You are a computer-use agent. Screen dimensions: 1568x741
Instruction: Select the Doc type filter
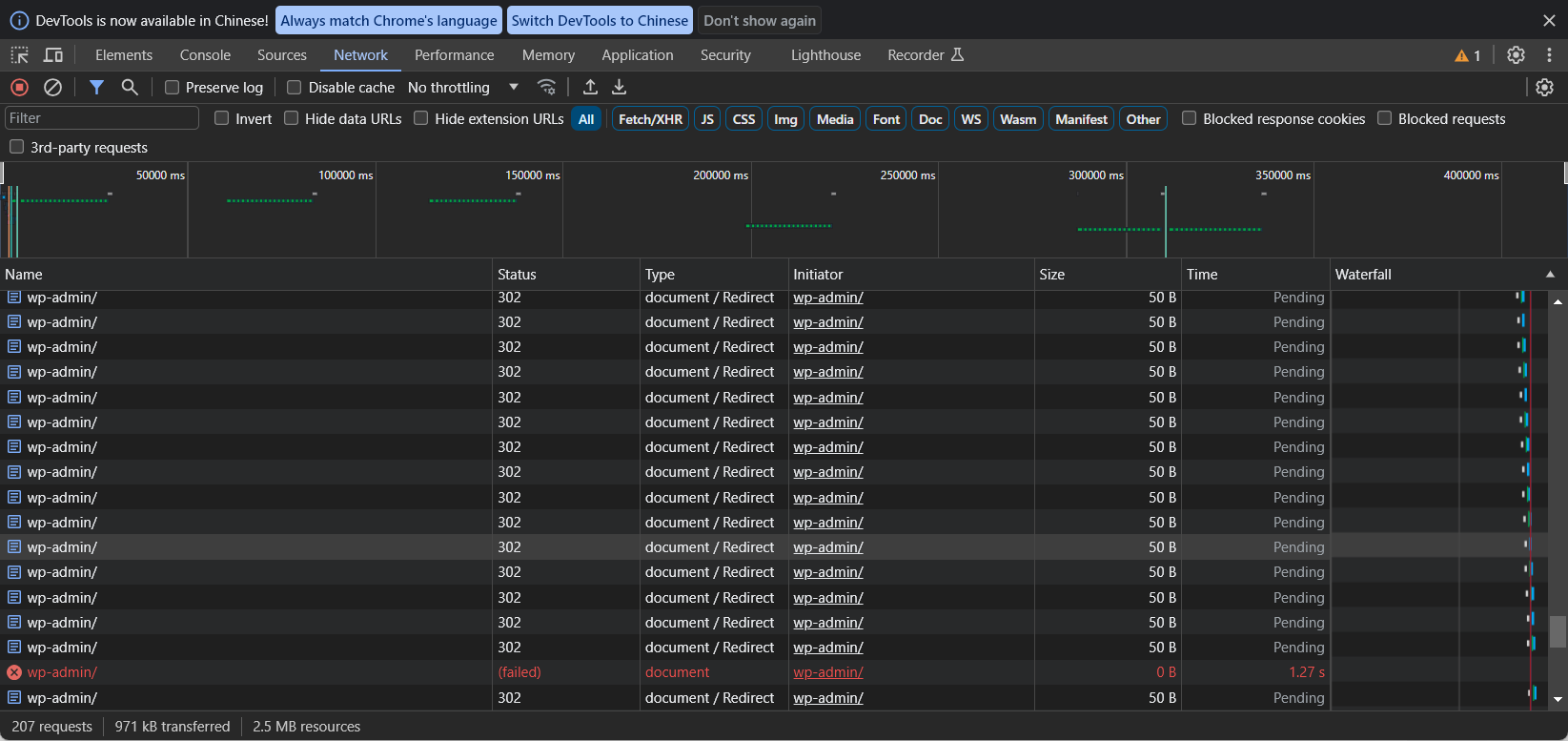tap(930, 119)
